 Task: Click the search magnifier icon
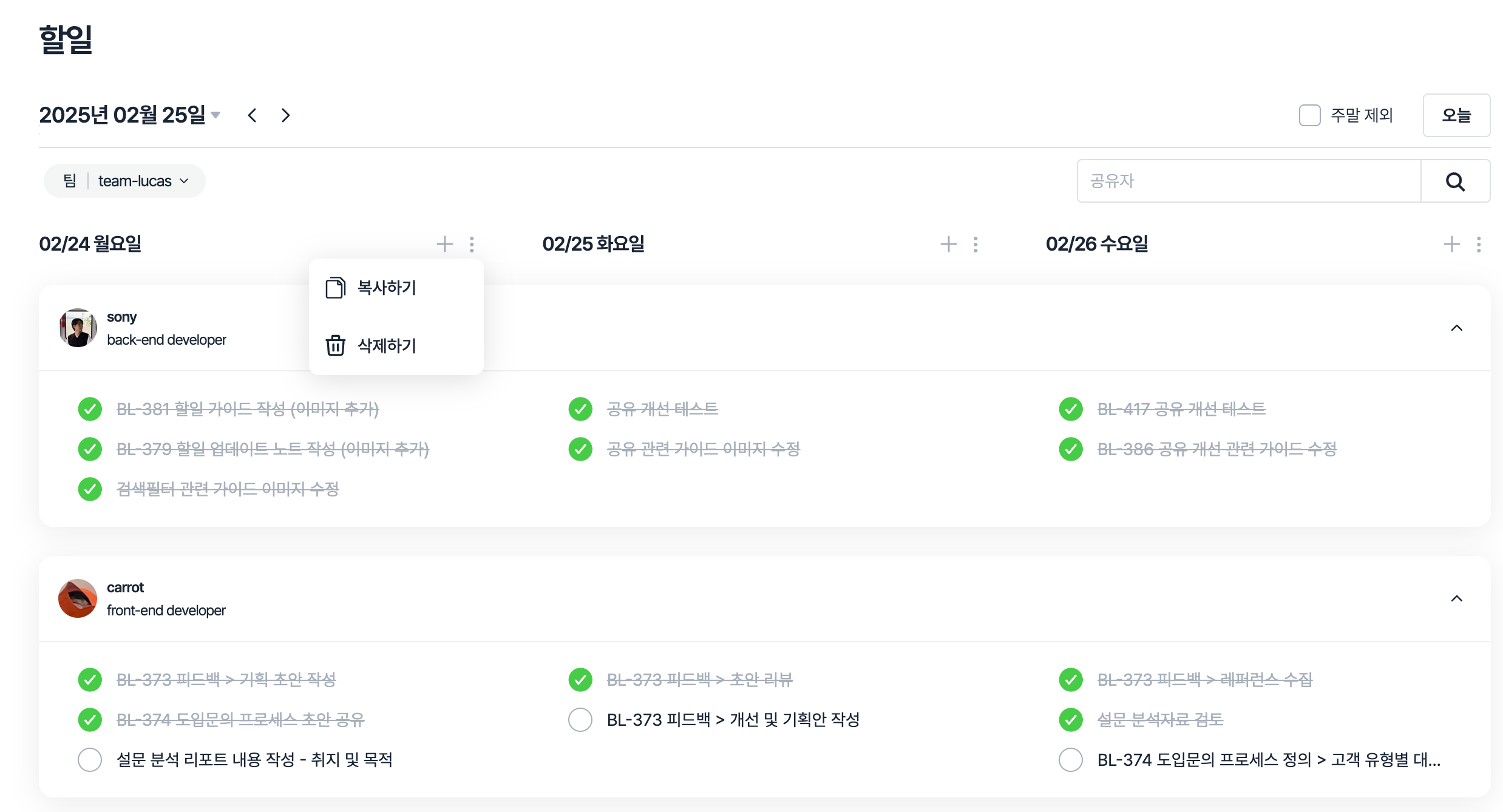coord(1455,181)
